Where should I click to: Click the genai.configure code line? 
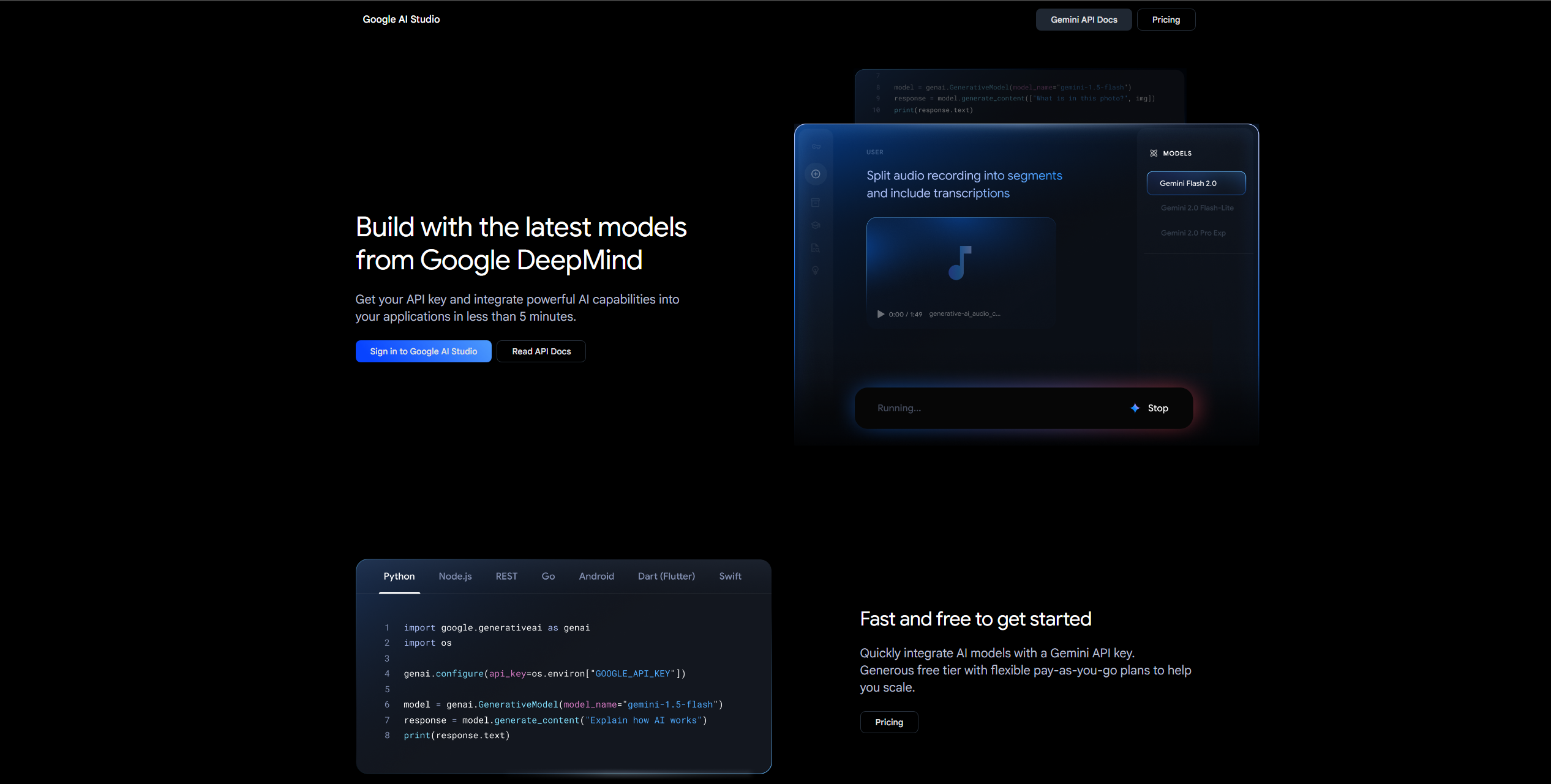pos(544,674)
